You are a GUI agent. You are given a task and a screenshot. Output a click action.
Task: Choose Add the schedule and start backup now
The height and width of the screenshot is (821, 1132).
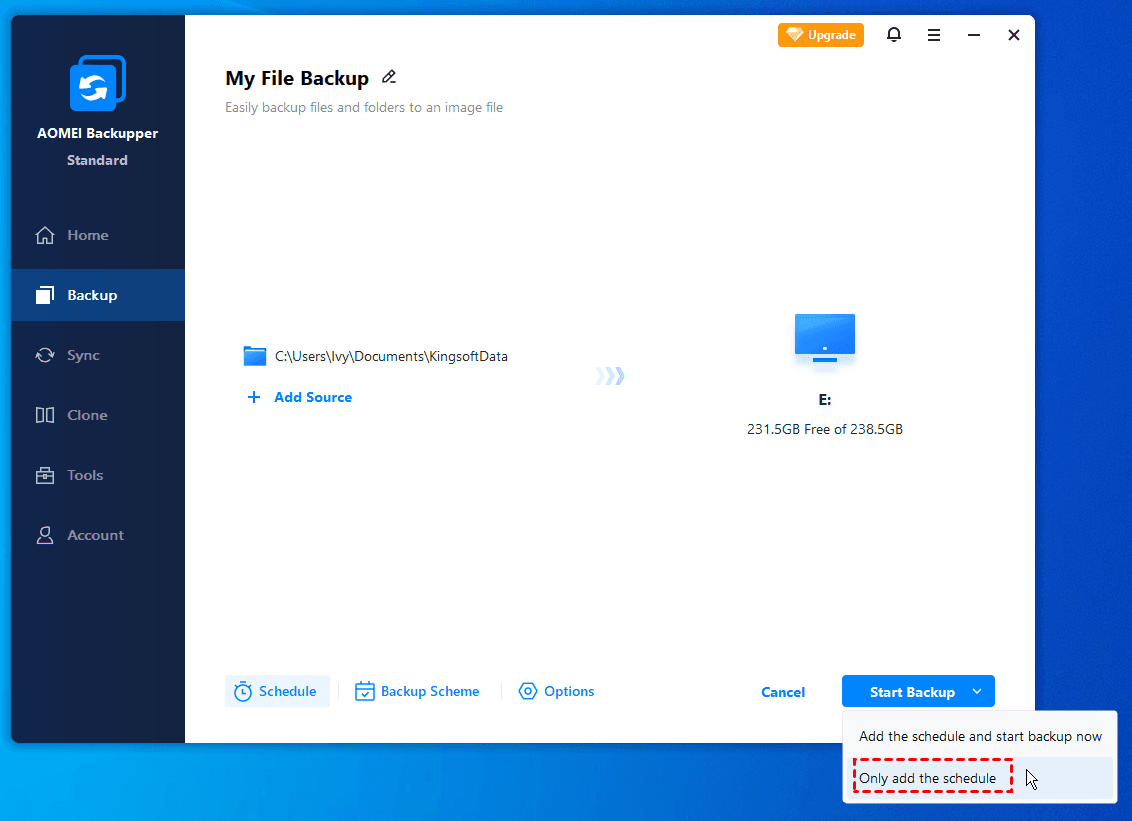pos(980,736)
